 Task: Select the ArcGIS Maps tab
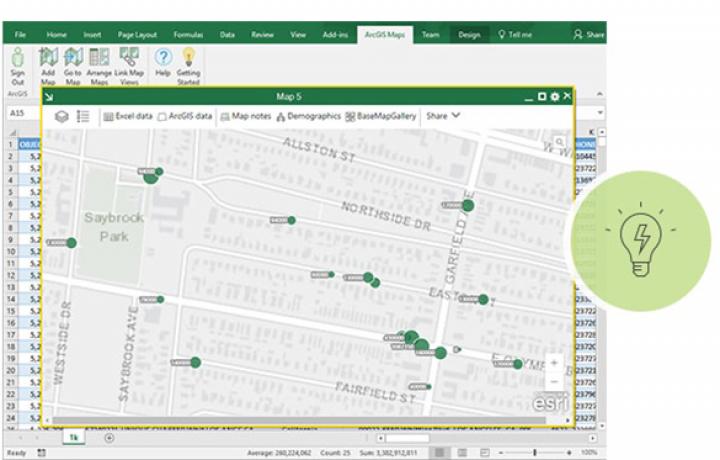point(385,35)
